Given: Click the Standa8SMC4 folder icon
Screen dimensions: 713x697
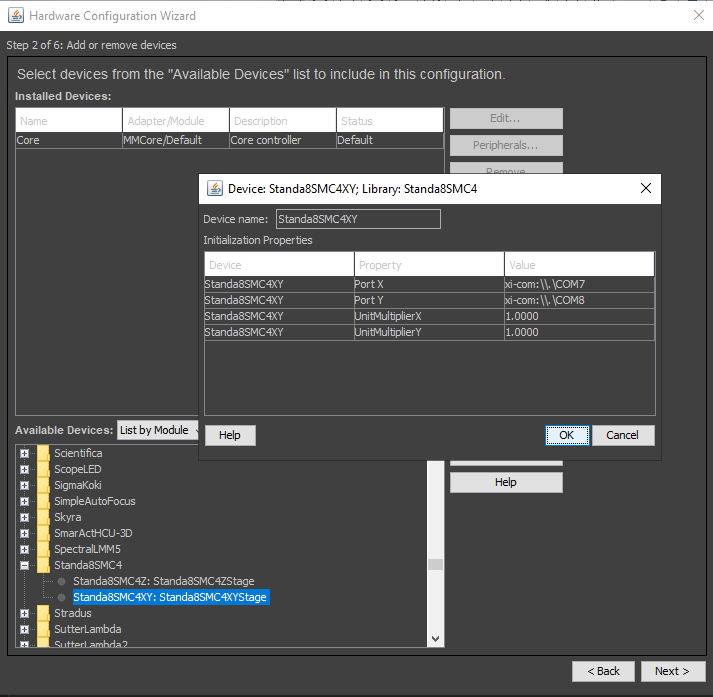Looking at the screenshot, I should pyautogui.click(x=43, y=565).
